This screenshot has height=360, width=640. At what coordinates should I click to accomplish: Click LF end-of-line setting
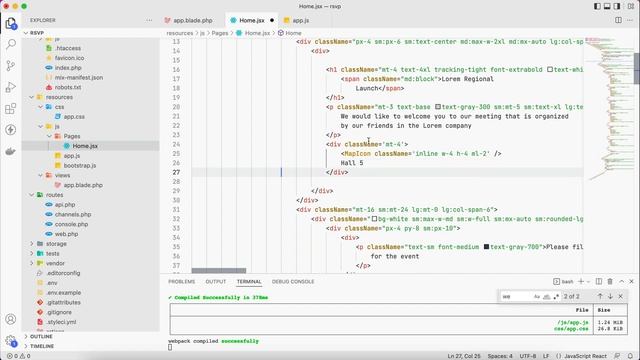546,356
